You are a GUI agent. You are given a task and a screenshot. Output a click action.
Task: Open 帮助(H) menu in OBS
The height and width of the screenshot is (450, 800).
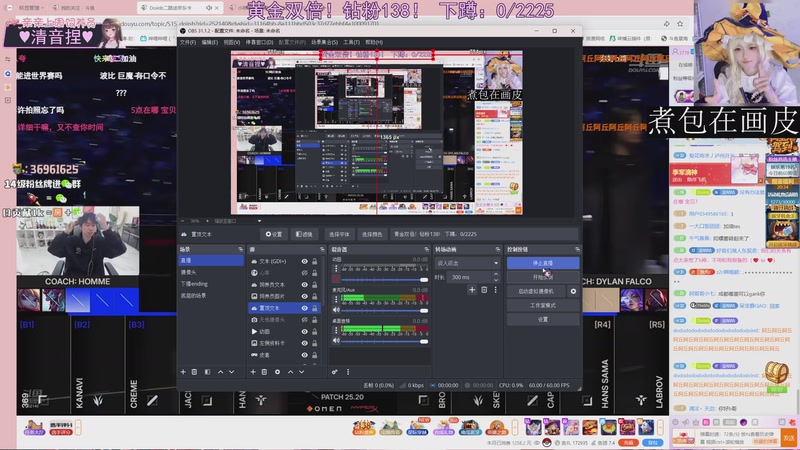coord(373,42)
